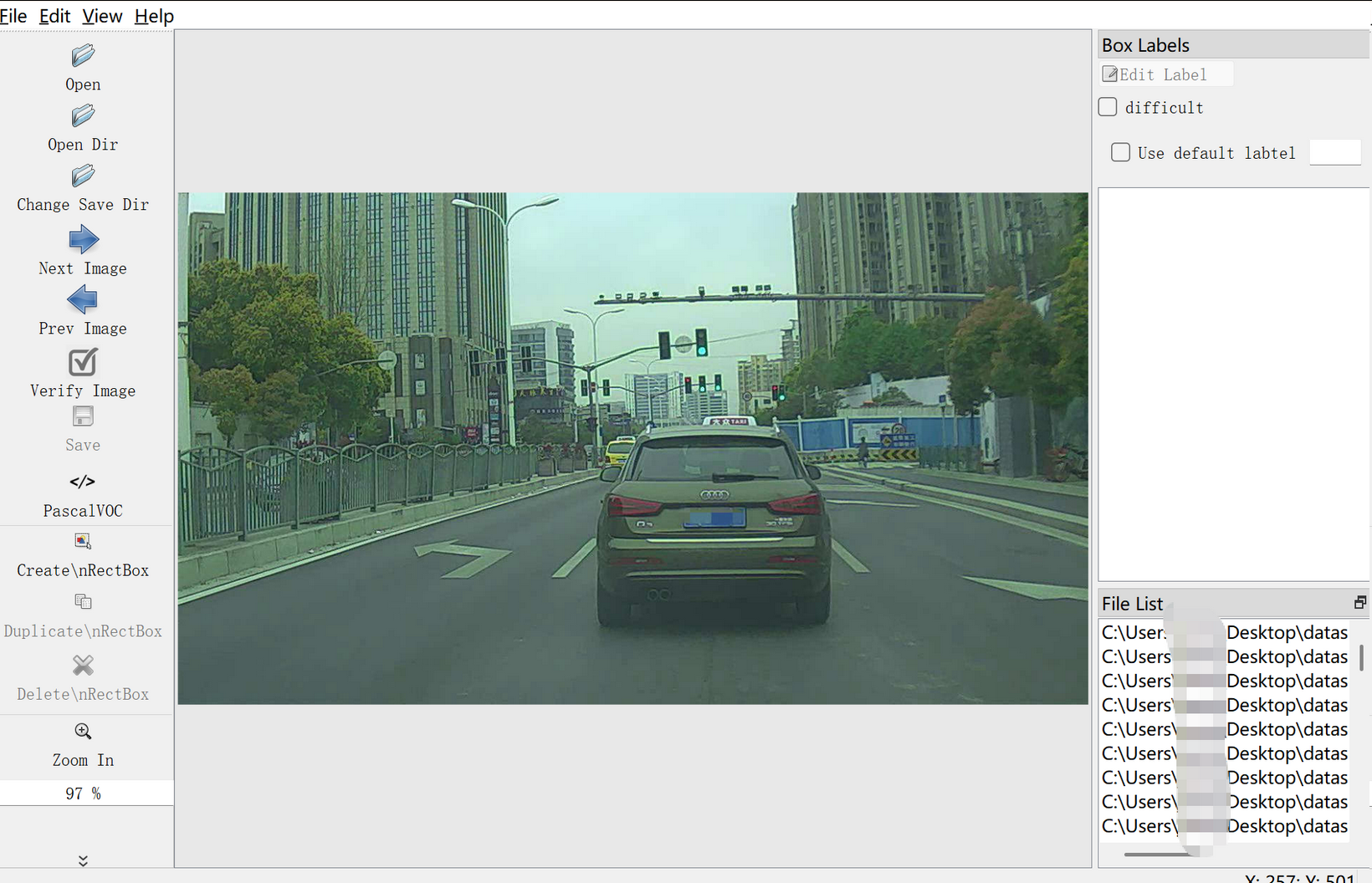Click the Next Image label

(83, 268)
